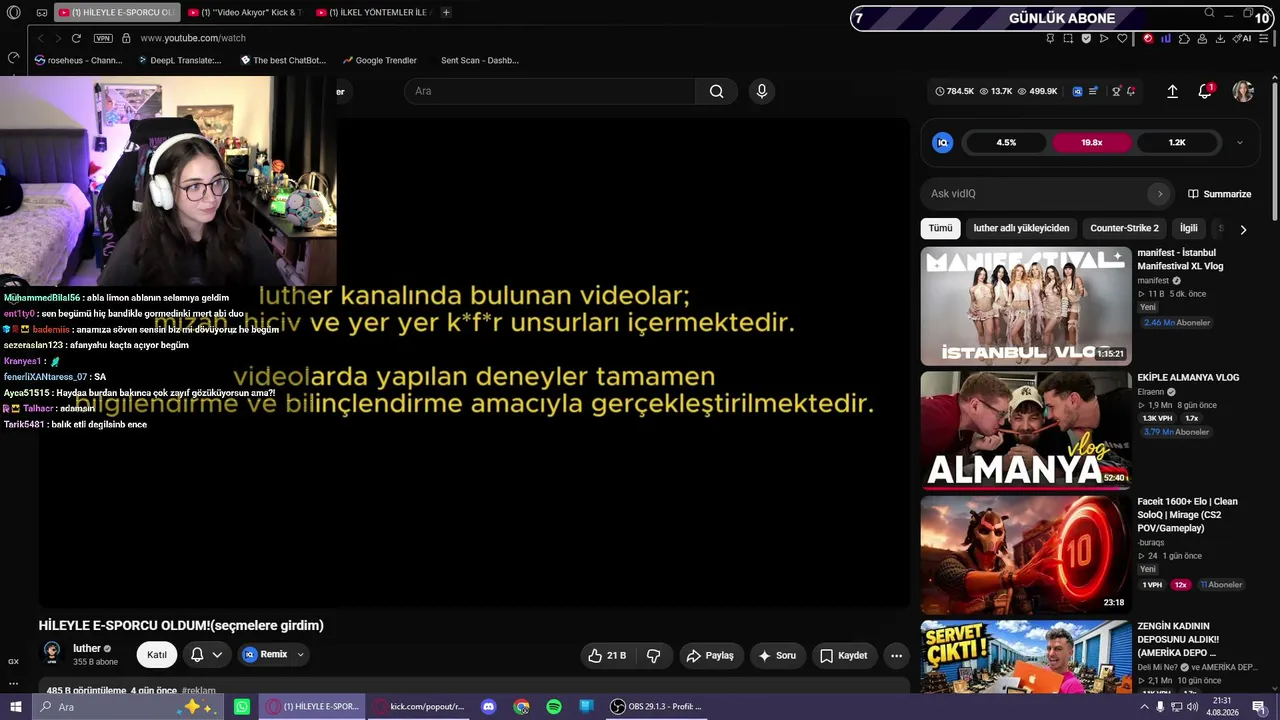Click the Kaydet save button

pyautogui.click(x=844, y=655)
